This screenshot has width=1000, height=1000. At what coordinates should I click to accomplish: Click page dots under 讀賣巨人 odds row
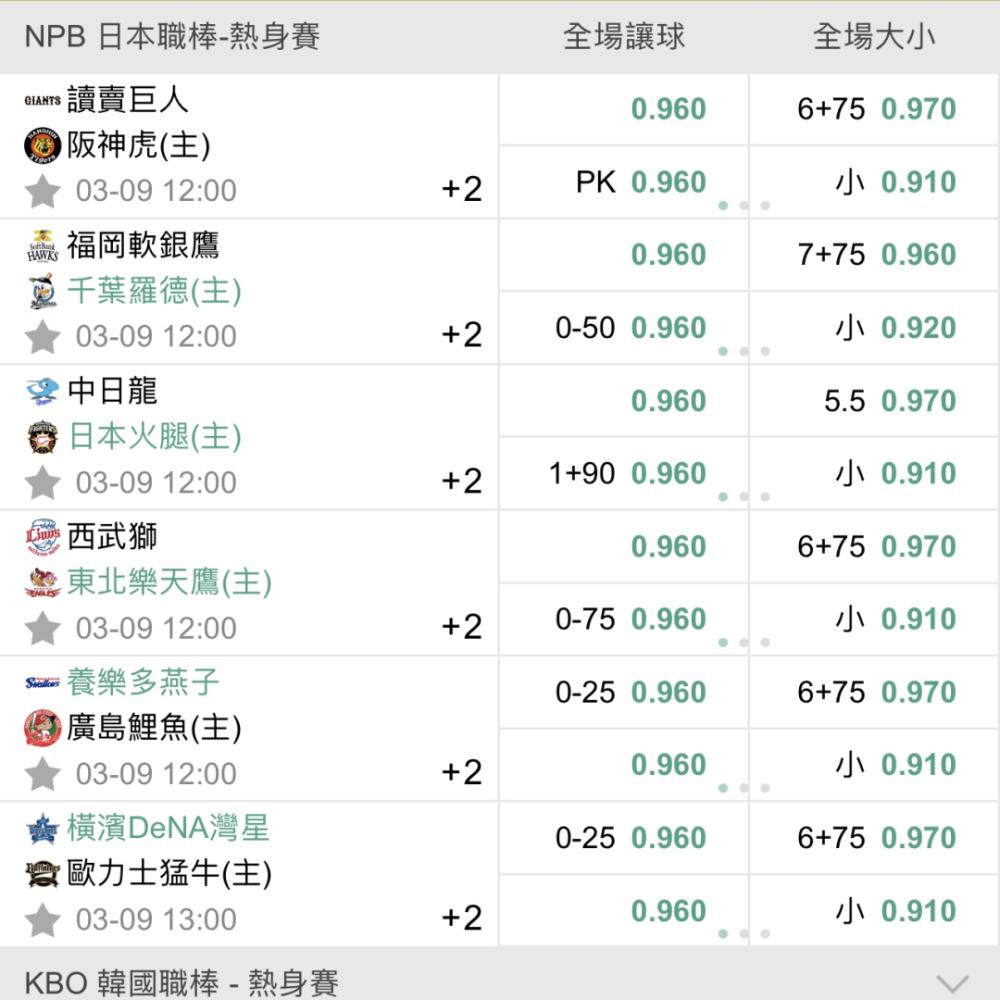pyautogui.click(x=743, y=206)
